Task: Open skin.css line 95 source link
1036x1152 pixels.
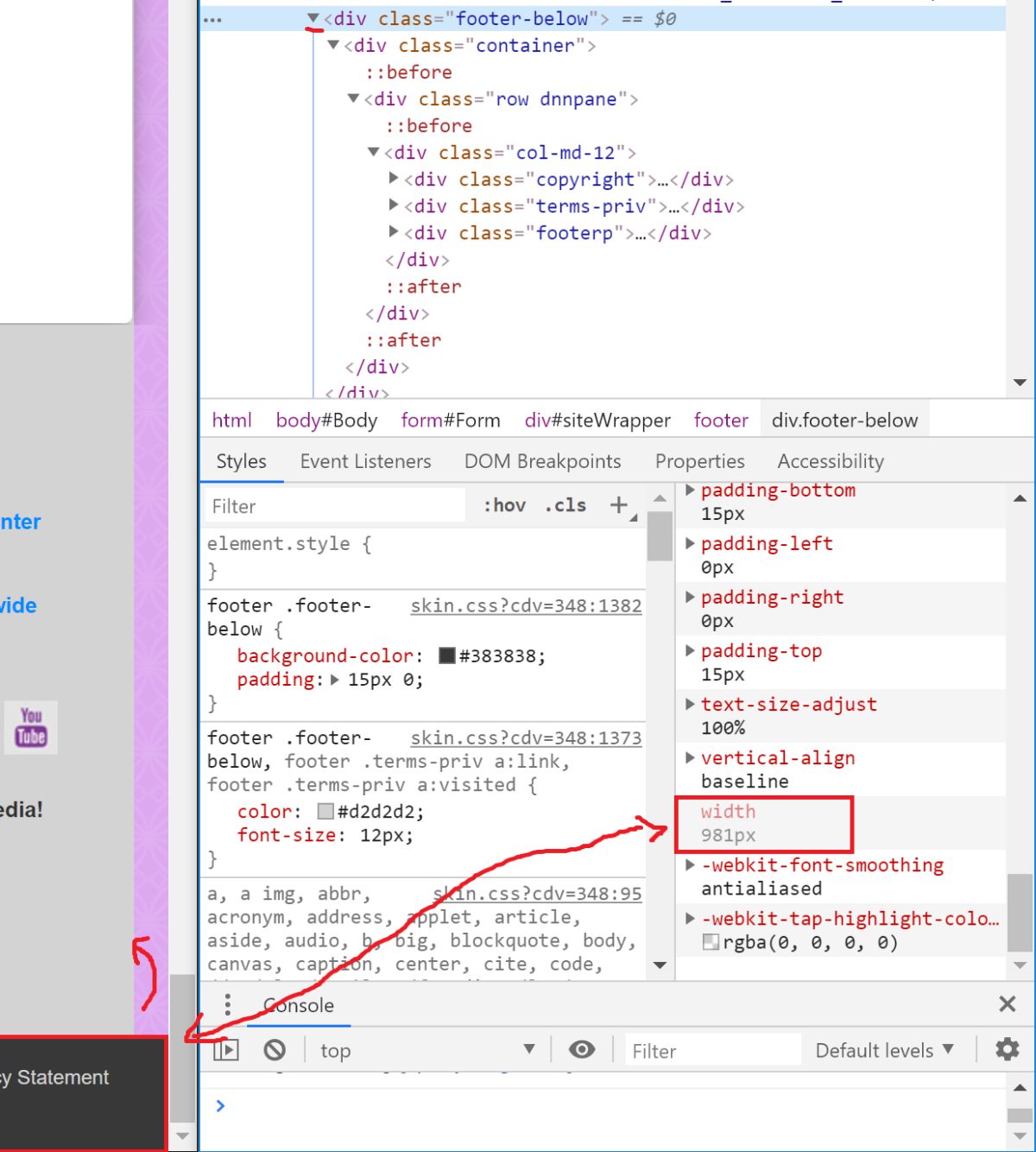Action: coord(537,894)
